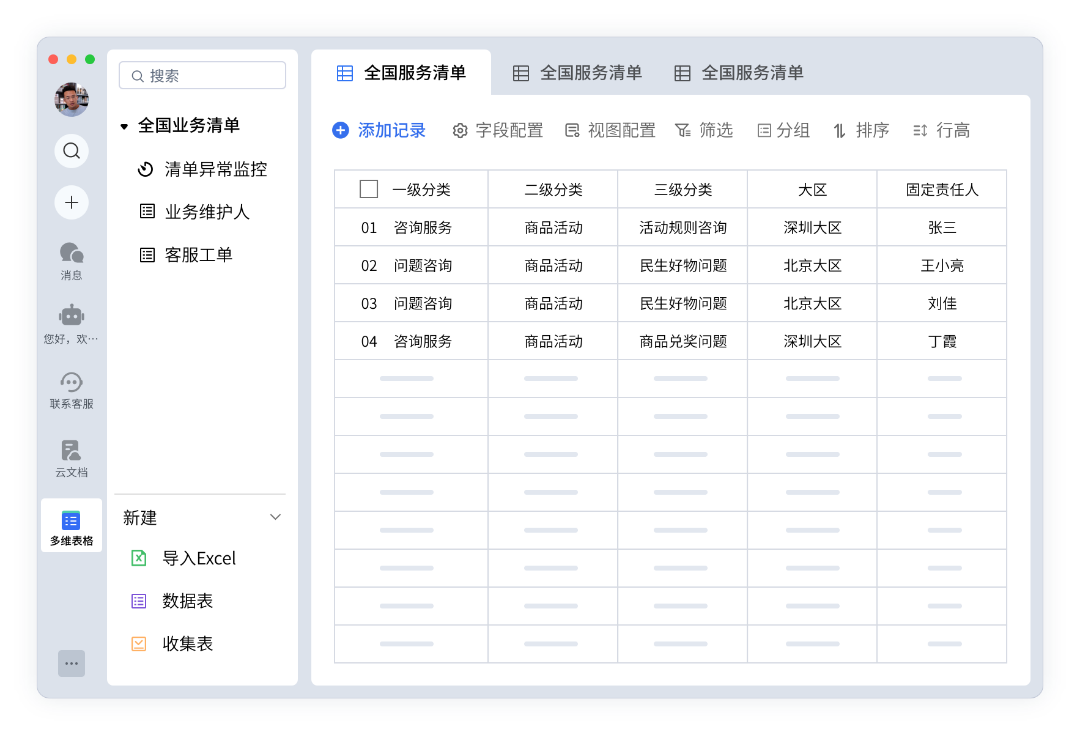Open the 行高 row height tool
Viewport: 1080px width, 730px height.
tap(941, 130)
